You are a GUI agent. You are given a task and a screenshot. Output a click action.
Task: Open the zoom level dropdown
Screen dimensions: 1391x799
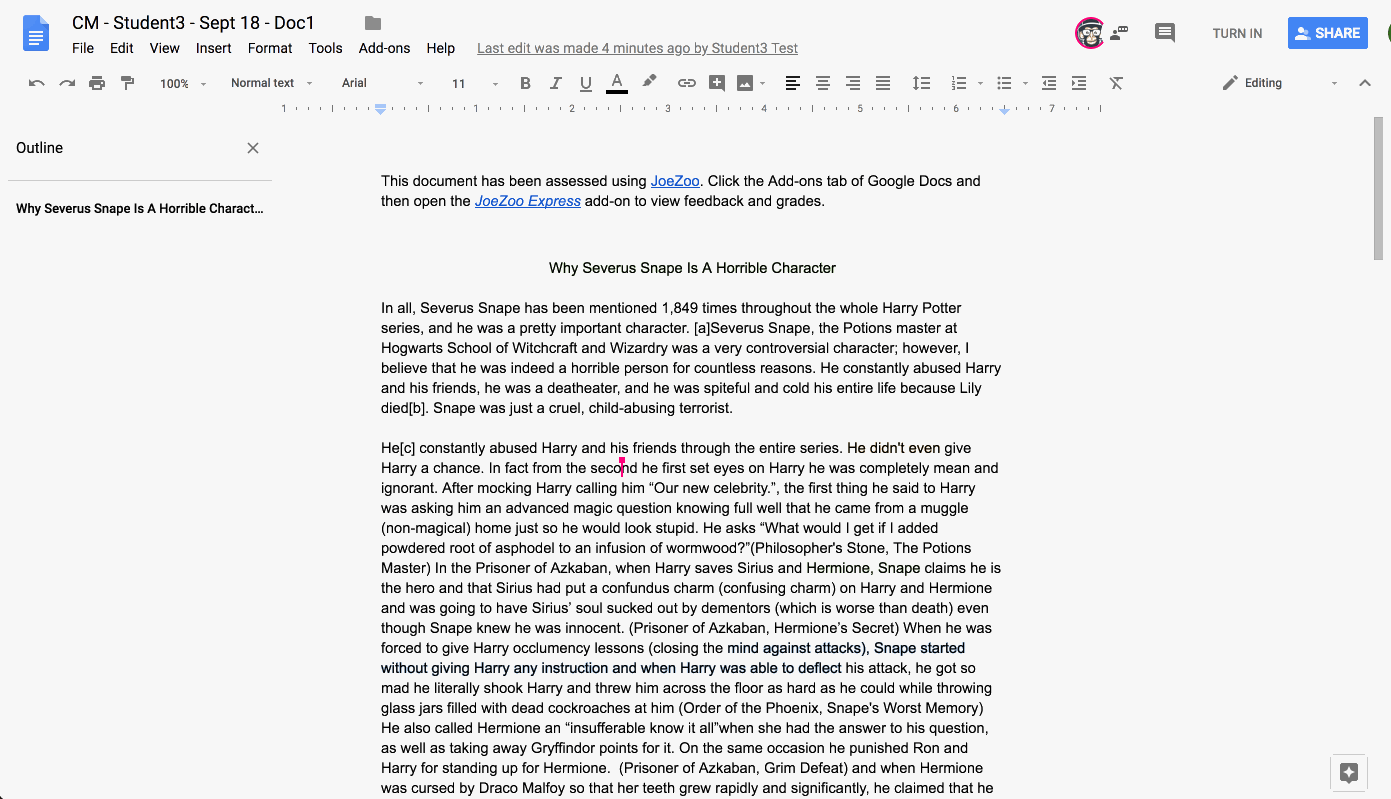[x=183, y=84]
